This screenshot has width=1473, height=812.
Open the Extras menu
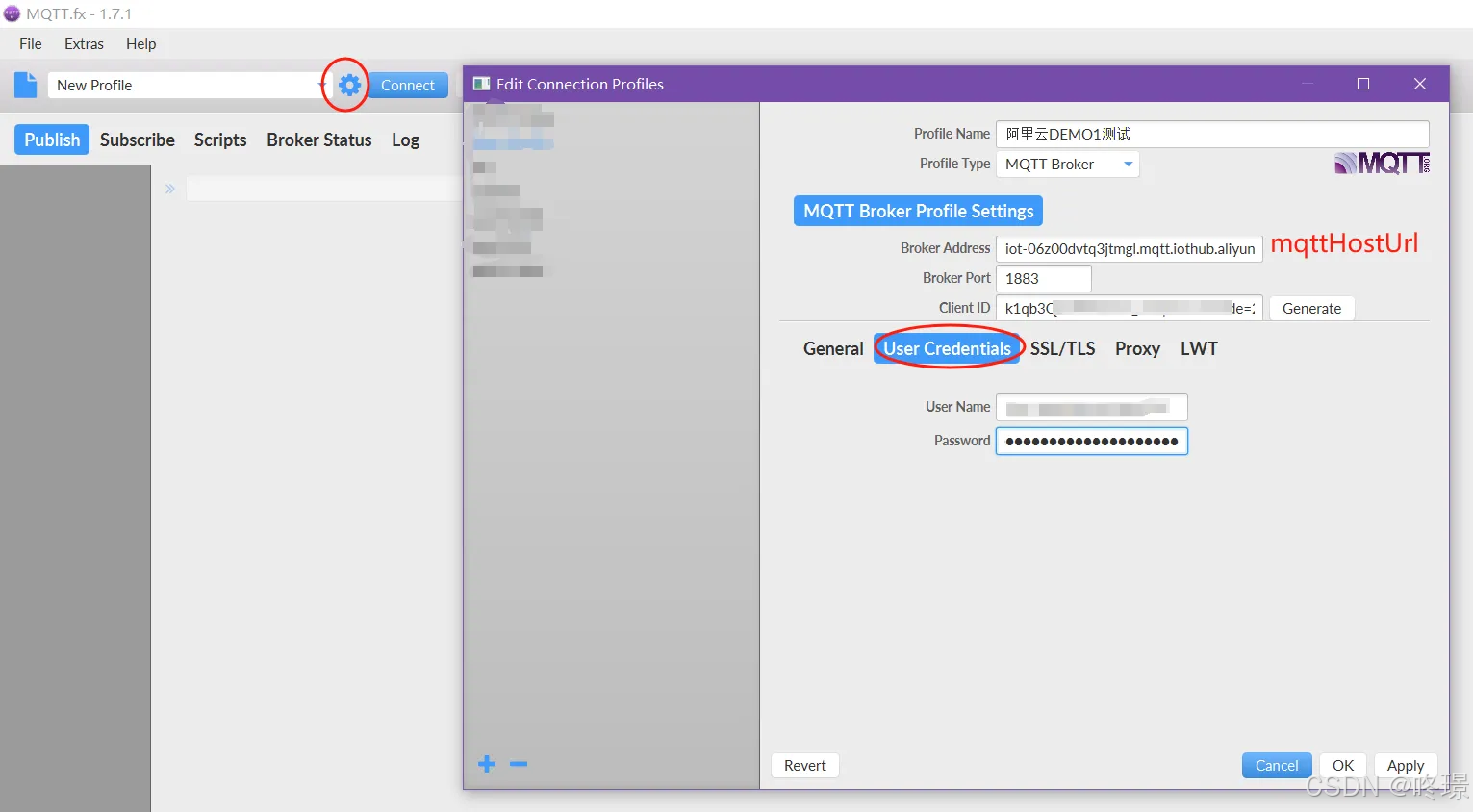[x=84, y=43]
